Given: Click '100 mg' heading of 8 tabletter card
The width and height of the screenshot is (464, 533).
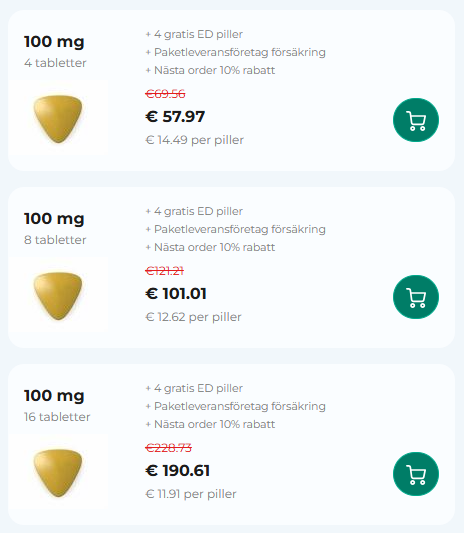Looking at the screenshot, I should [54, 219].
